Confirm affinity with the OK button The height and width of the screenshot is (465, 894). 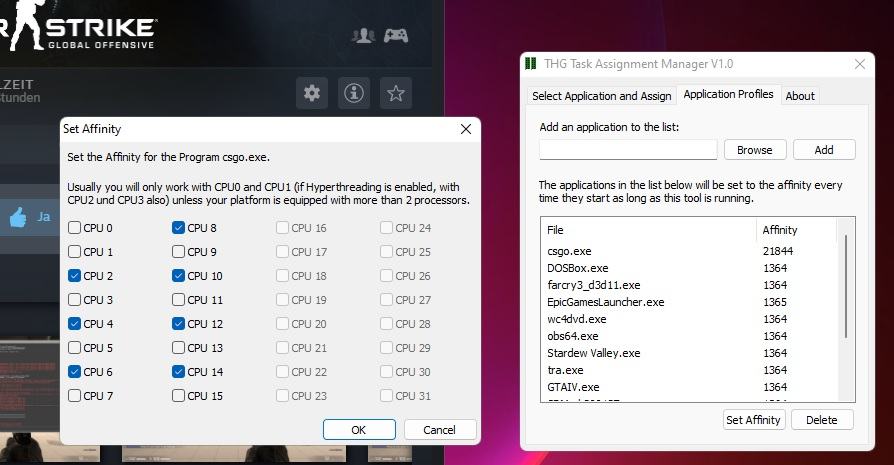tap(359, 430)
